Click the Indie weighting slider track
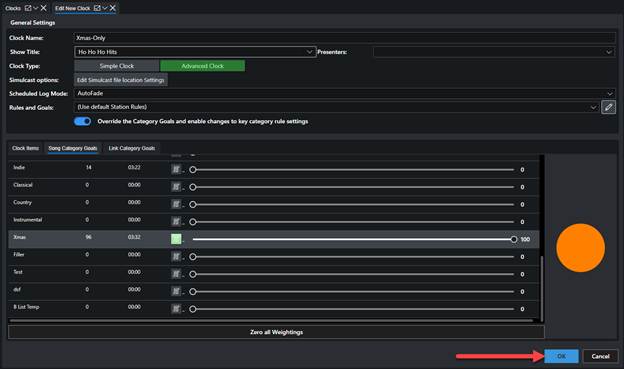 (353, 170)
